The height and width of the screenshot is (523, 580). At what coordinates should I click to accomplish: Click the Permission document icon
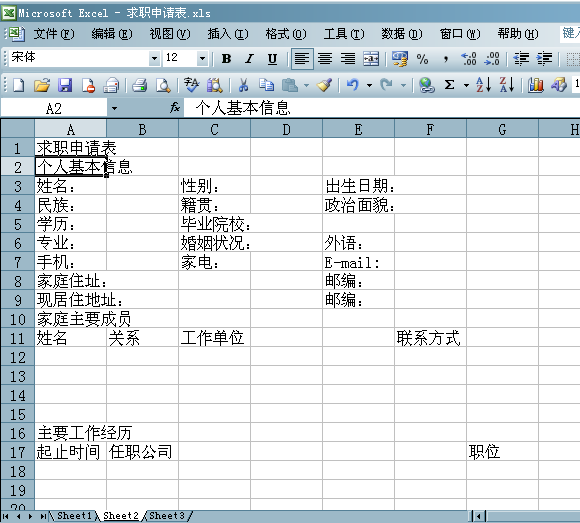[x=88, y=85]
